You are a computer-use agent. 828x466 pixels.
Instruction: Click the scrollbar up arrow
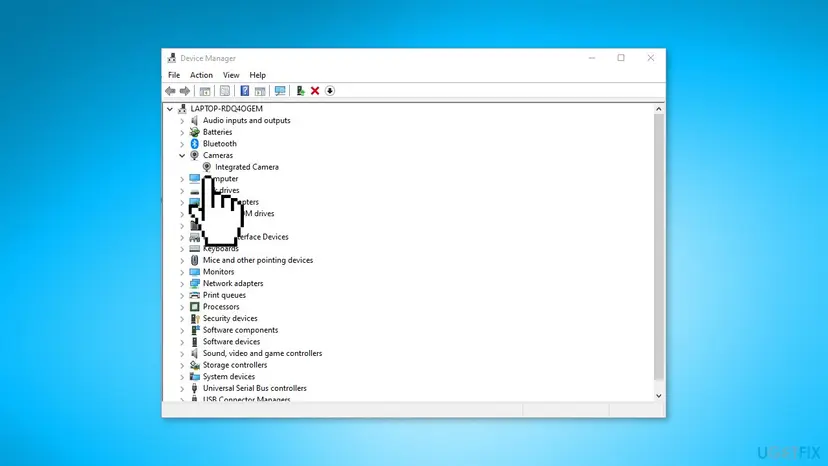pos(658,109)
